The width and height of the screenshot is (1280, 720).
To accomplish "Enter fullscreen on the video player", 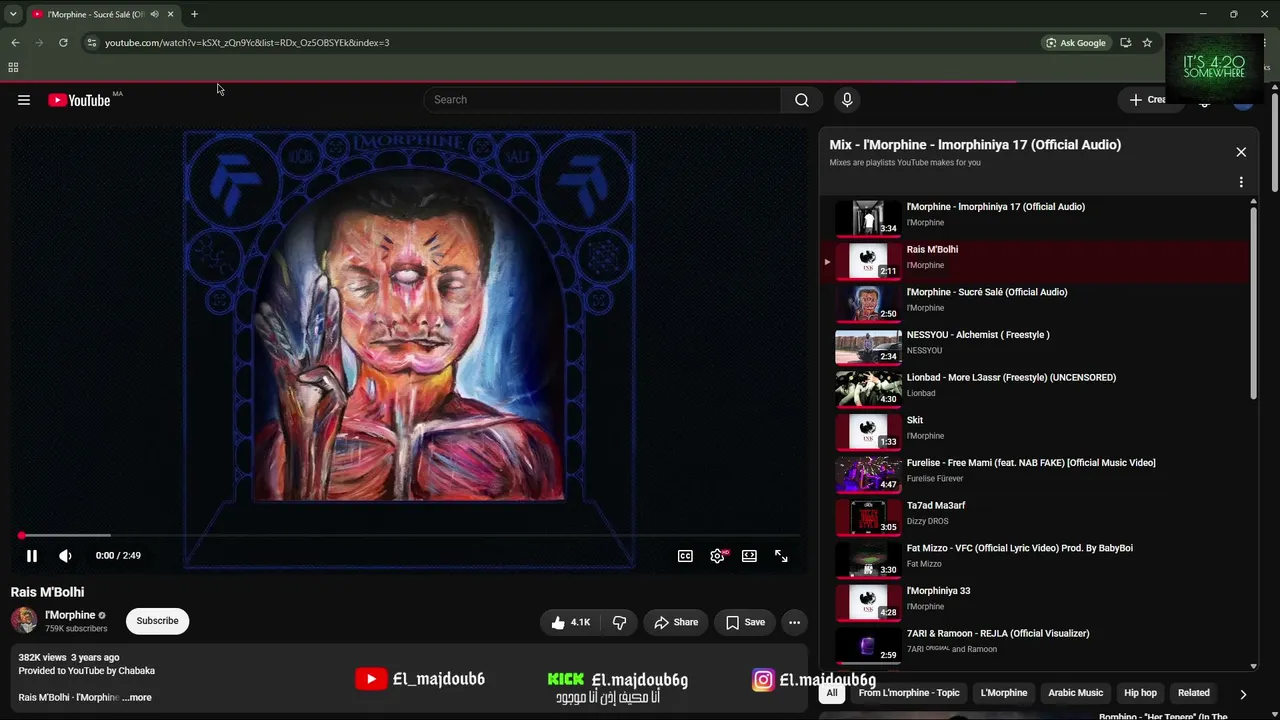I will click(x=781, y=556).
